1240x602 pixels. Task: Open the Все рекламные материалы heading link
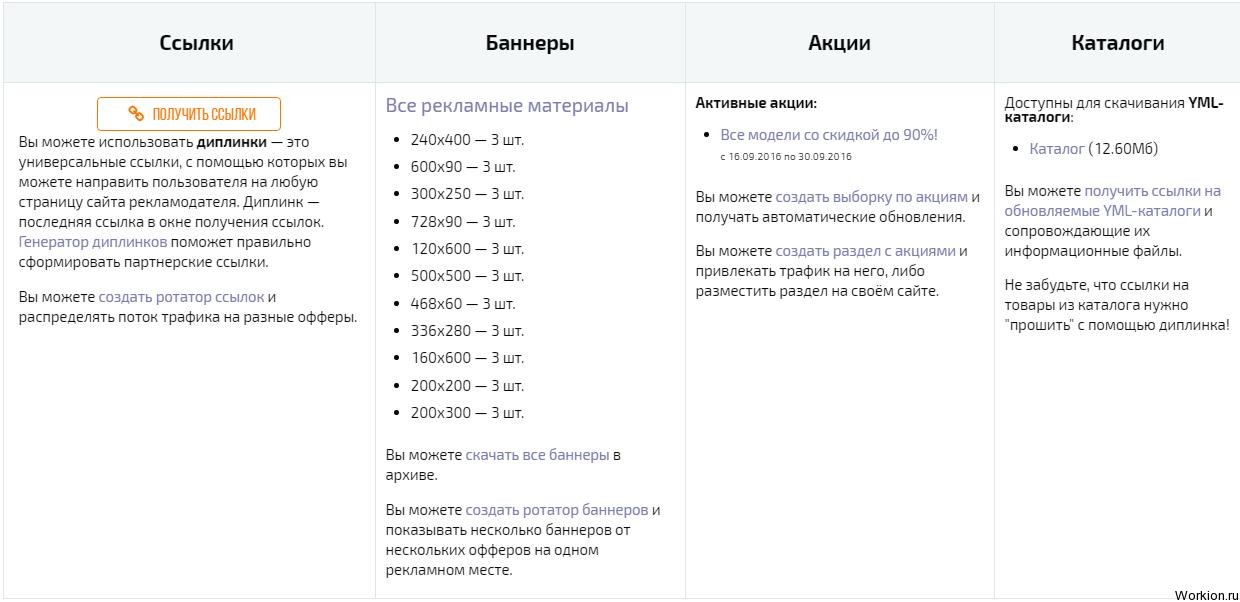coord(507,106)
